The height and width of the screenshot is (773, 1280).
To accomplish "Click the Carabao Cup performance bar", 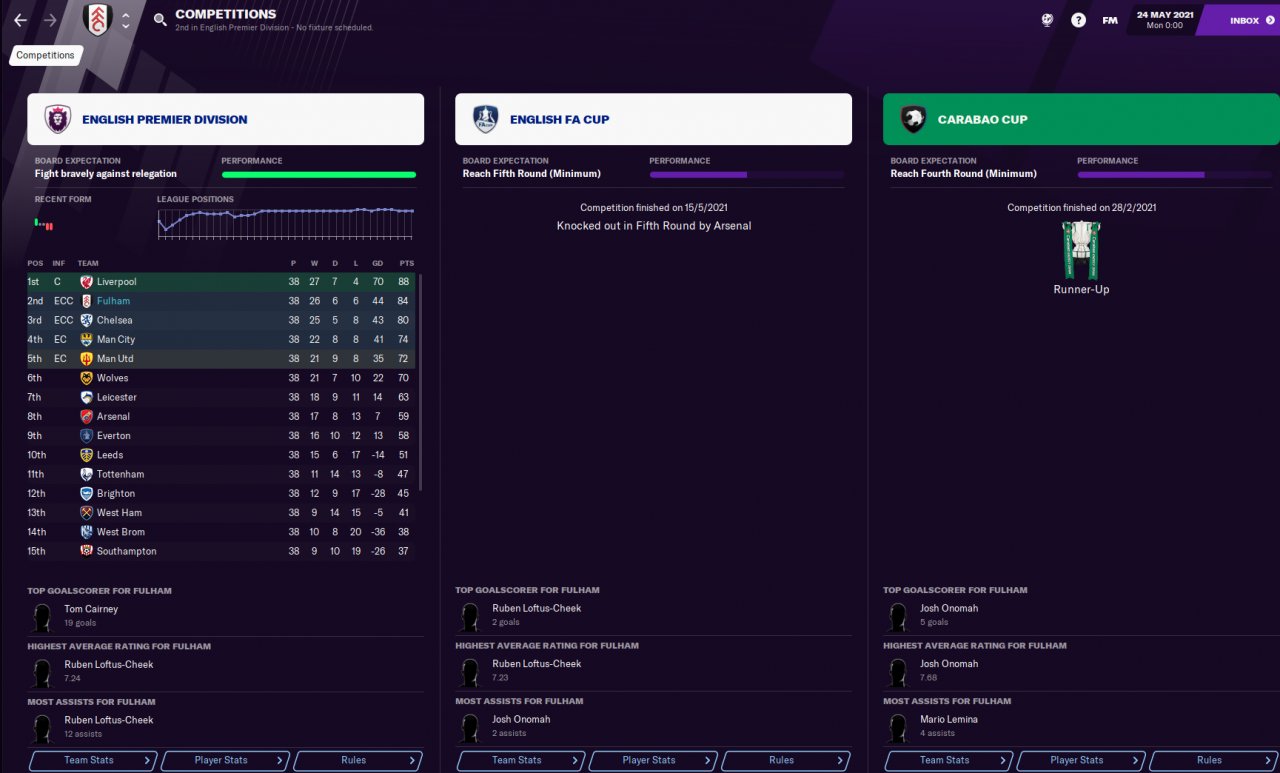I will [x=1174, y=175].
